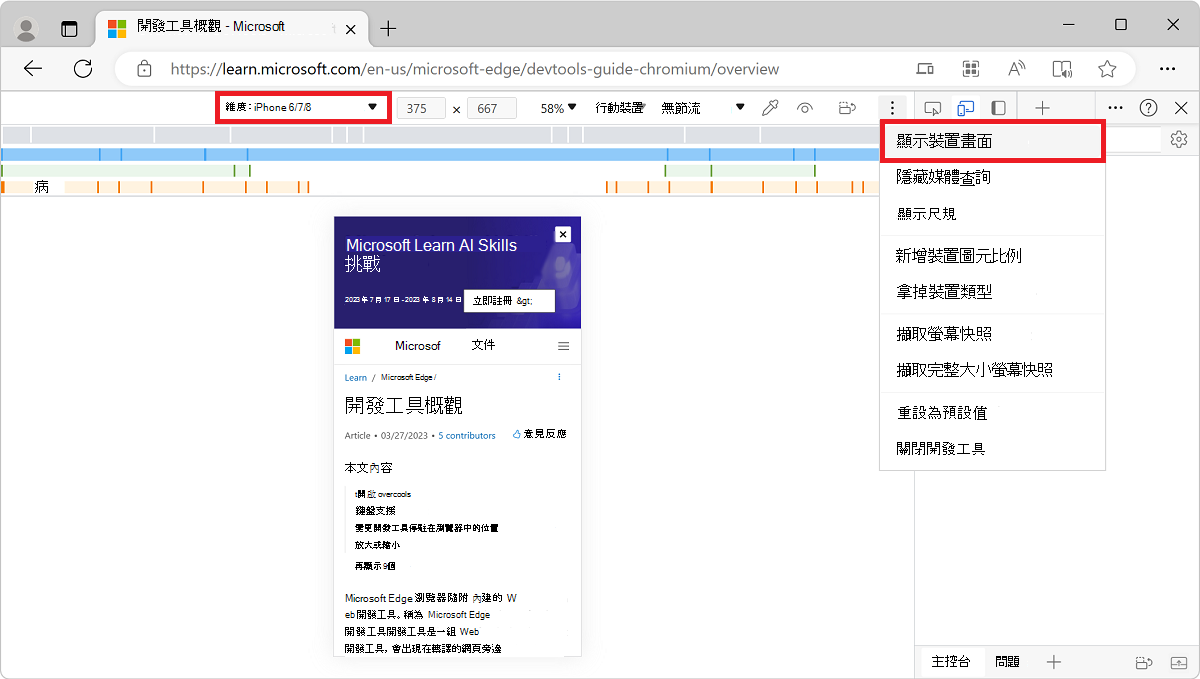
Task: Open the 文件 docs link
Action: (x=483, y=345)
